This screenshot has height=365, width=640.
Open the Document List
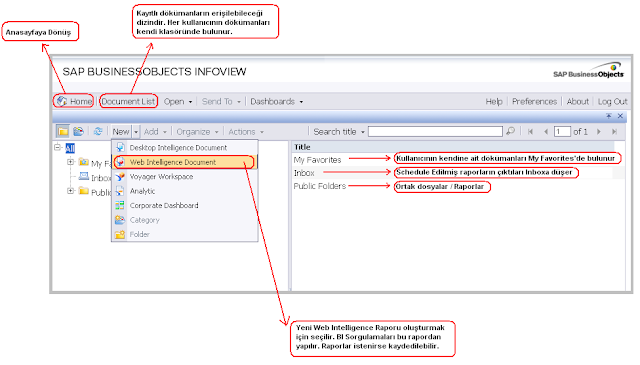[128, 101]
